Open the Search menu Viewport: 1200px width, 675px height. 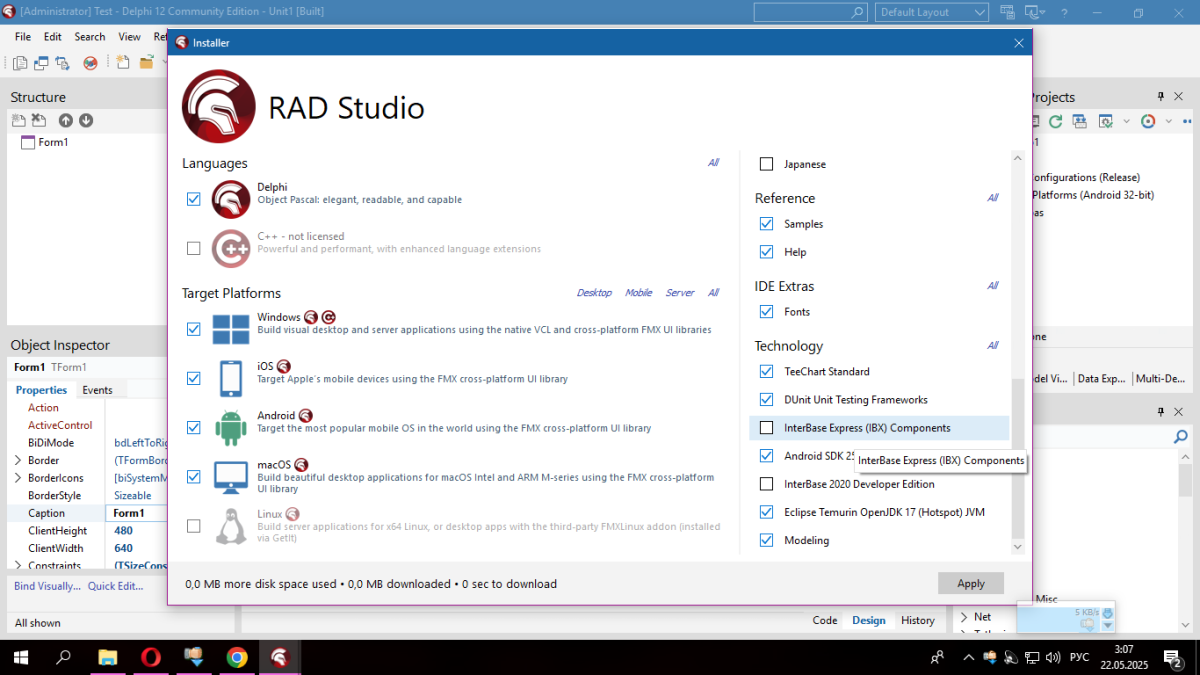tap(90, 37)
